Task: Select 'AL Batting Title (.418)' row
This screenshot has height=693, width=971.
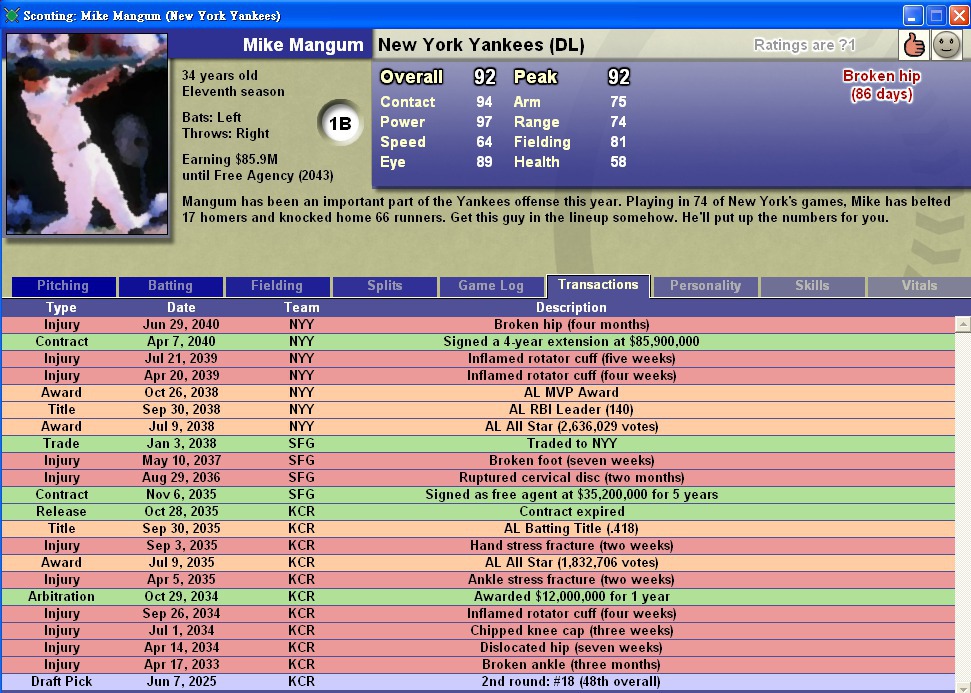Action: click(478, 529)
